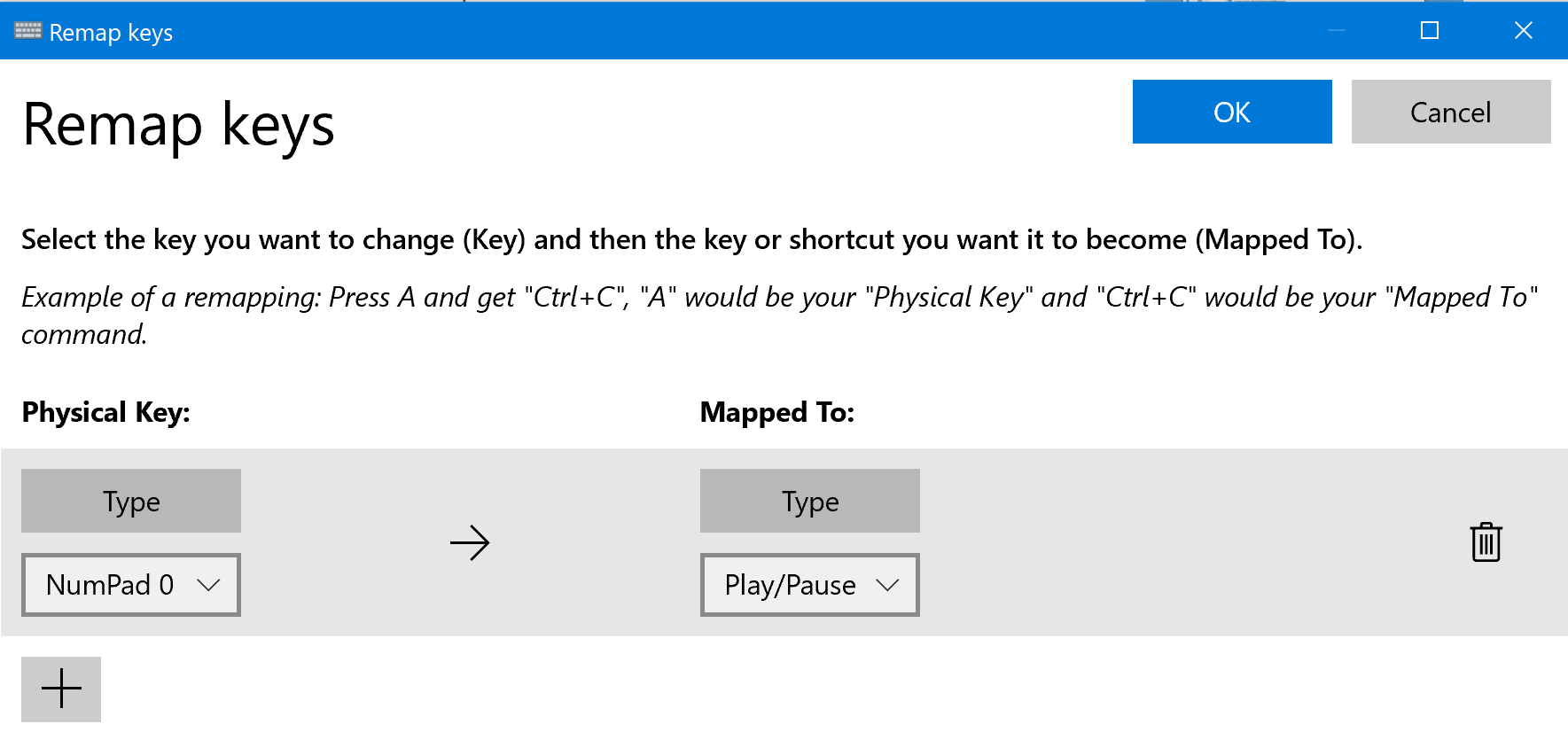Viewport: 1568px width, 732px height.
Task: Click the "Remap keys" title bar text
Action: pyautogui.click(x=111, y=33)
